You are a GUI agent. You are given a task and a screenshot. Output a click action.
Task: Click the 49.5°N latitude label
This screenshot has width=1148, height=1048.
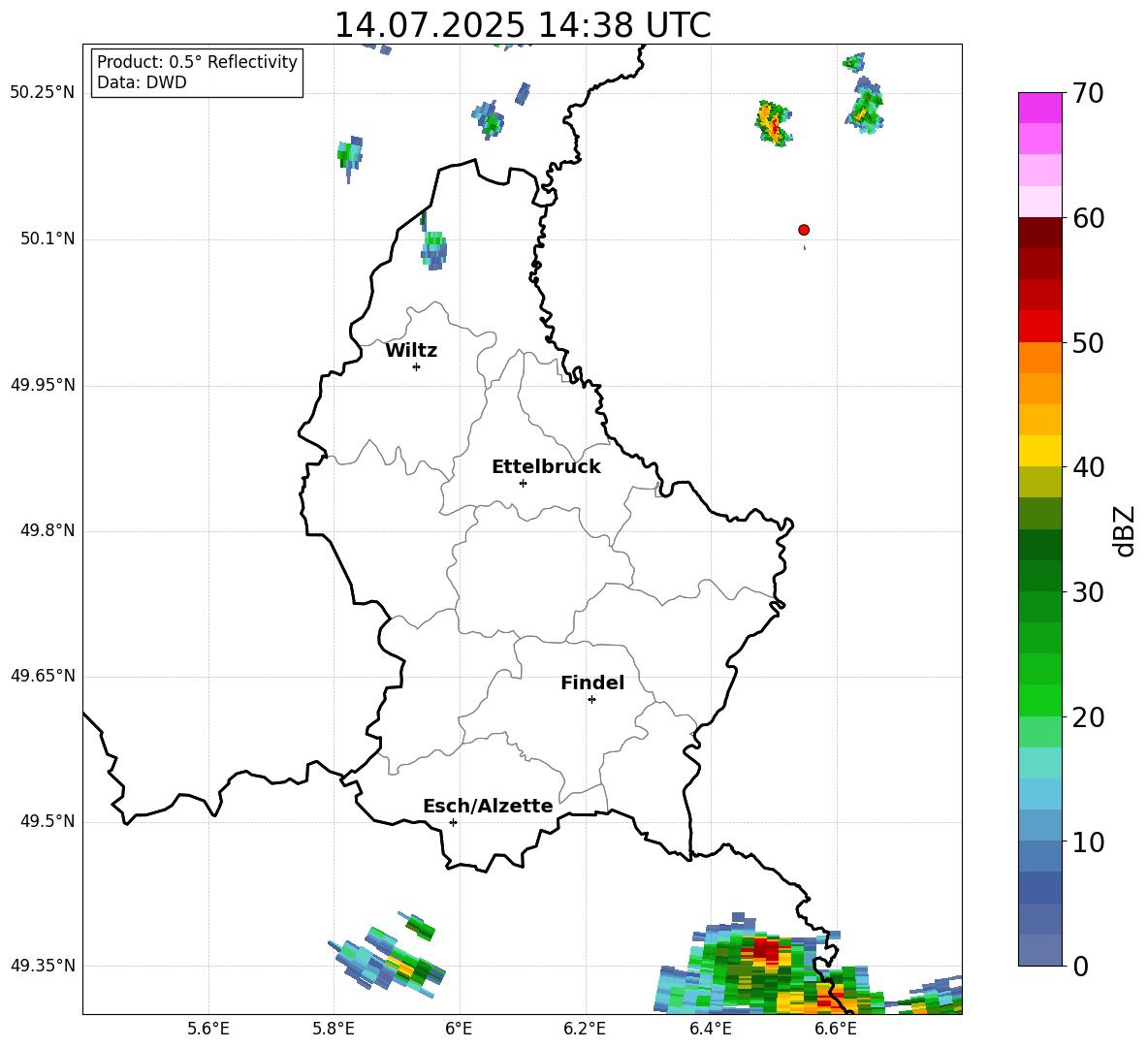tap(48, 821)
